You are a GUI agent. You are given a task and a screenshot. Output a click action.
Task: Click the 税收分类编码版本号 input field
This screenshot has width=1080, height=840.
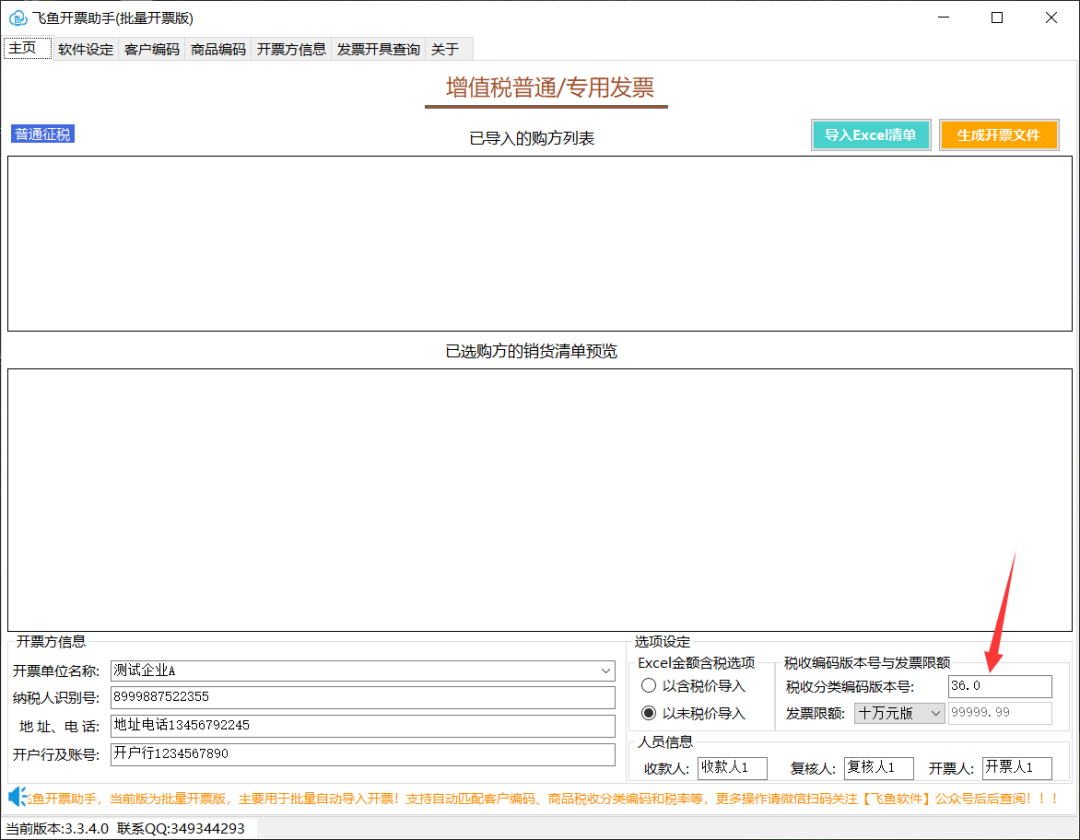[x=999, y=686]
